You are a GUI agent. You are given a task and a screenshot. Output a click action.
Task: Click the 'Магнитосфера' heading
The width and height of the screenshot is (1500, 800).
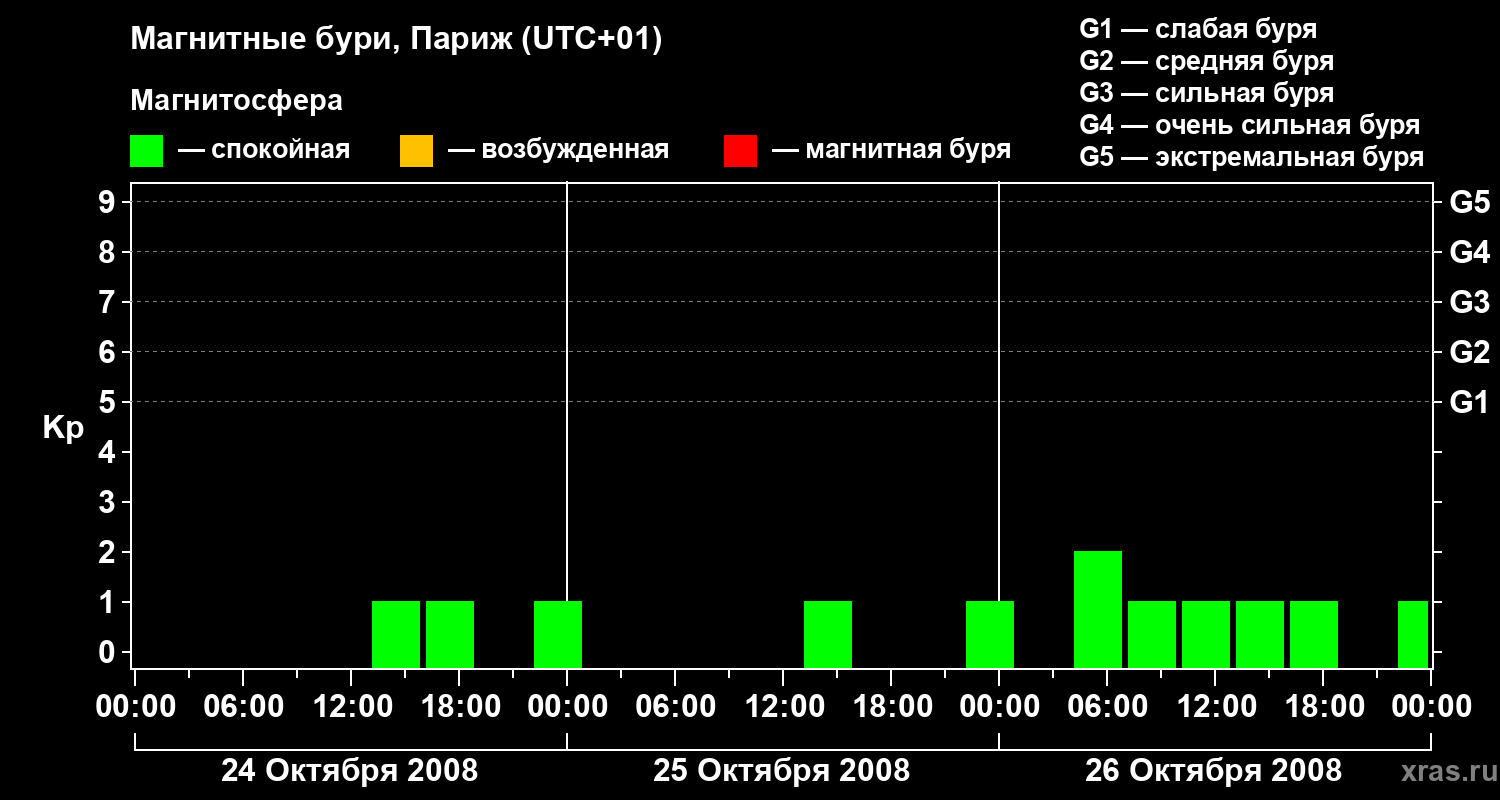(x=236, y=101)
